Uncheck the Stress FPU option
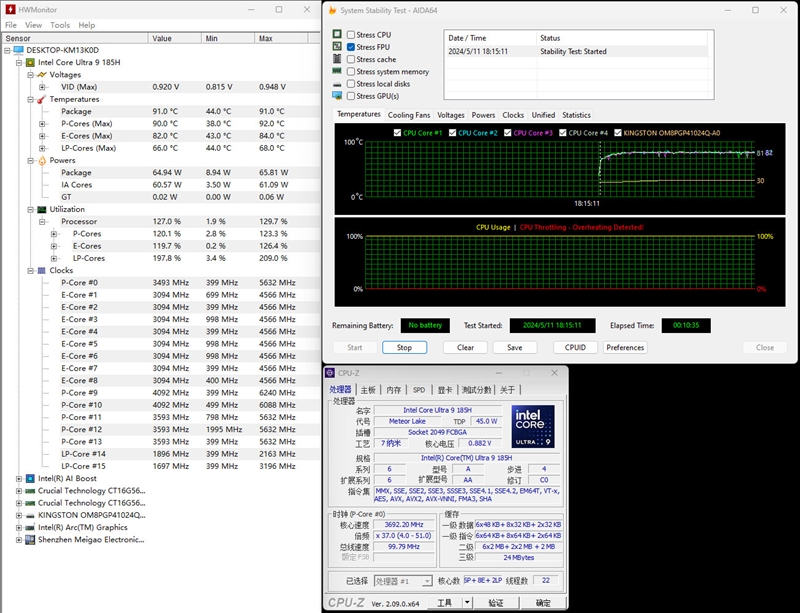This screenshot has height=613, width=800. point(351,47)
